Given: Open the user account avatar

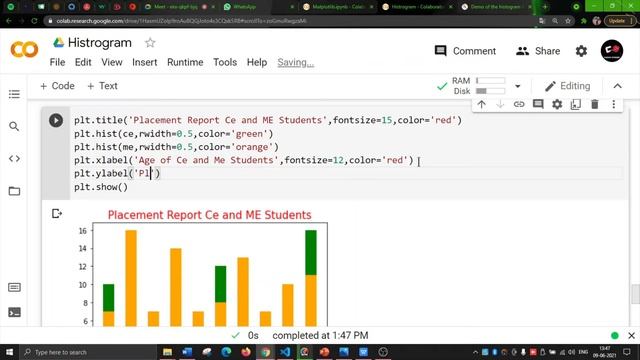Looking at the screenshot, I should (x=611, y=51).
